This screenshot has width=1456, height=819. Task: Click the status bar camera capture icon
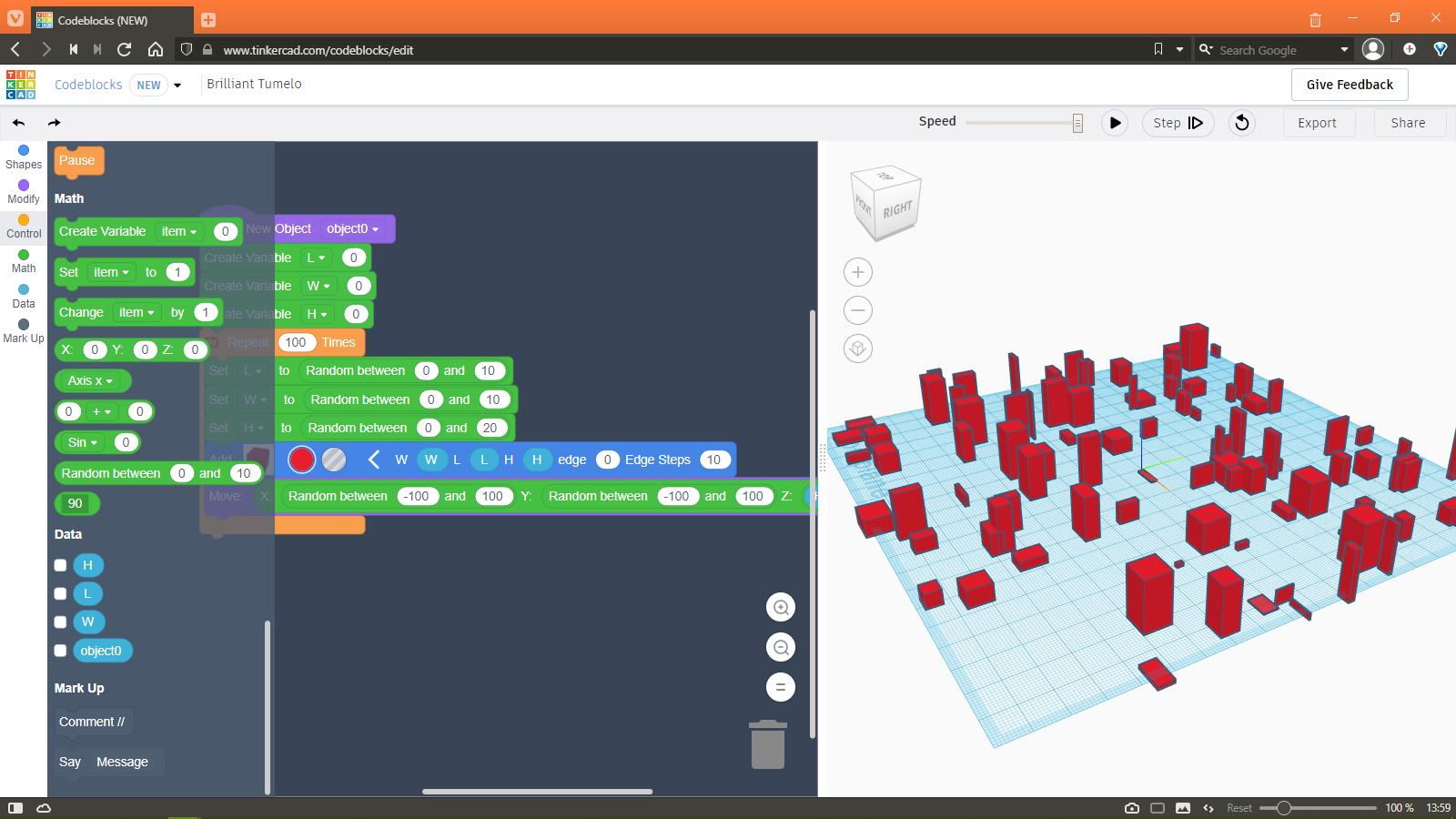click(1132, 808)
